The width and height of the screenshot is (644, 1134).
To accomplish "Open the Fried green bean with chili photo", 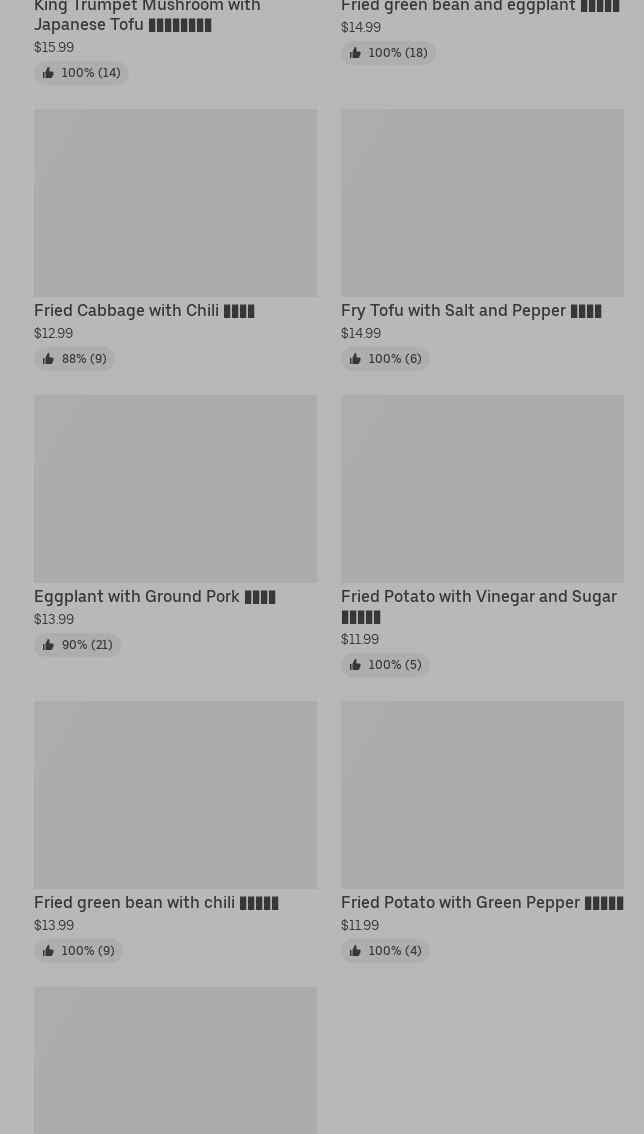I will [175, 794].
